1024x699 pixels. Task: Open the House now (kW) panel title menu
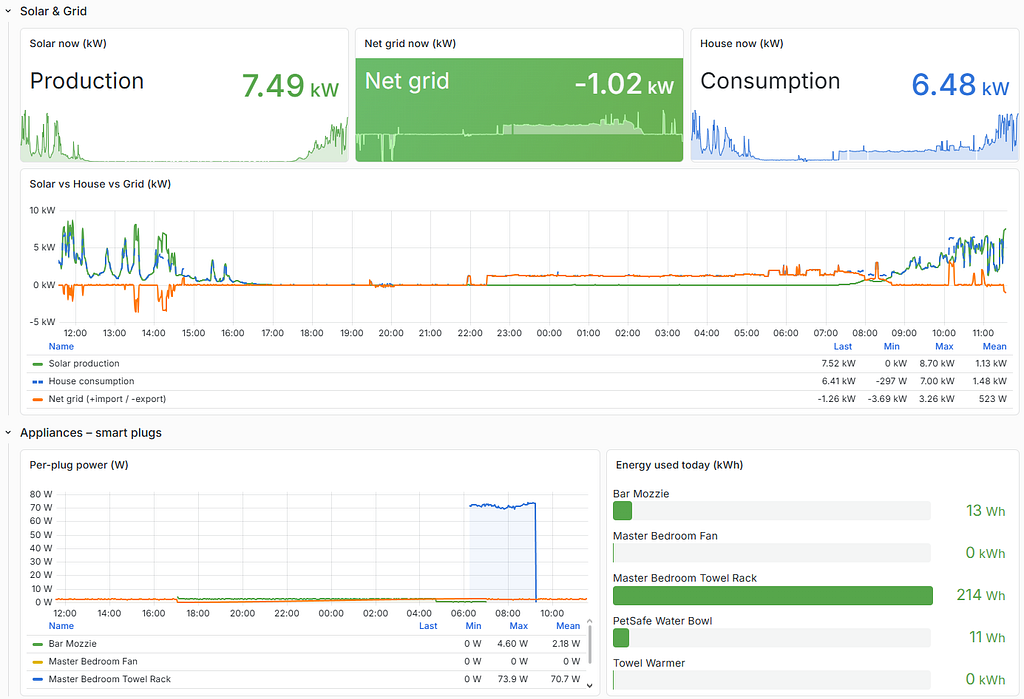click(742, 44)
